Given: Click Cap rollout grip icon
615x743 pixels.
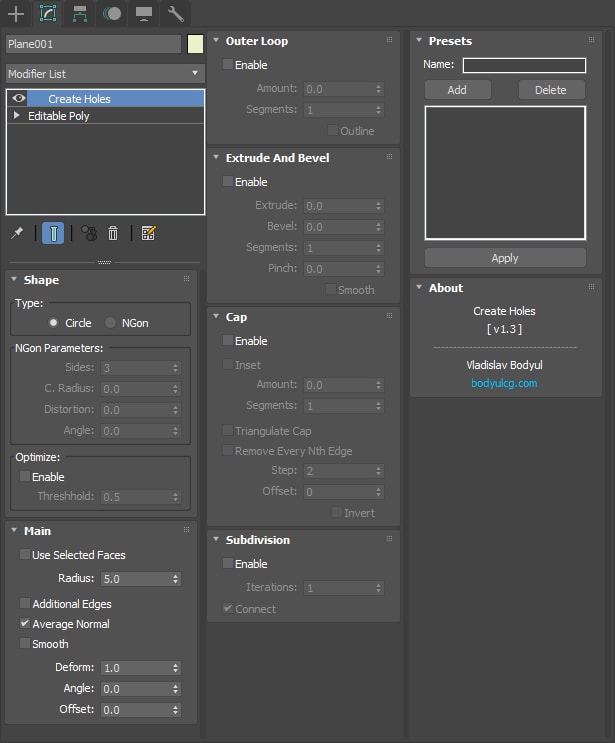Looking at the screenshot, I should [389, 316].
